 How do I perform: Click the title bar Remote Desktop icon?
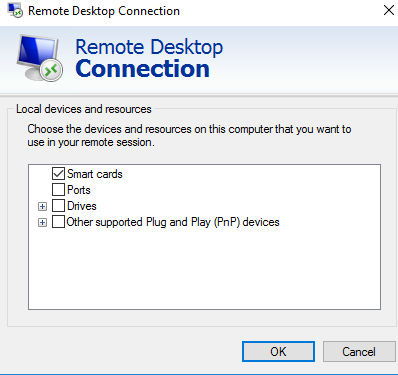(15, 10)
